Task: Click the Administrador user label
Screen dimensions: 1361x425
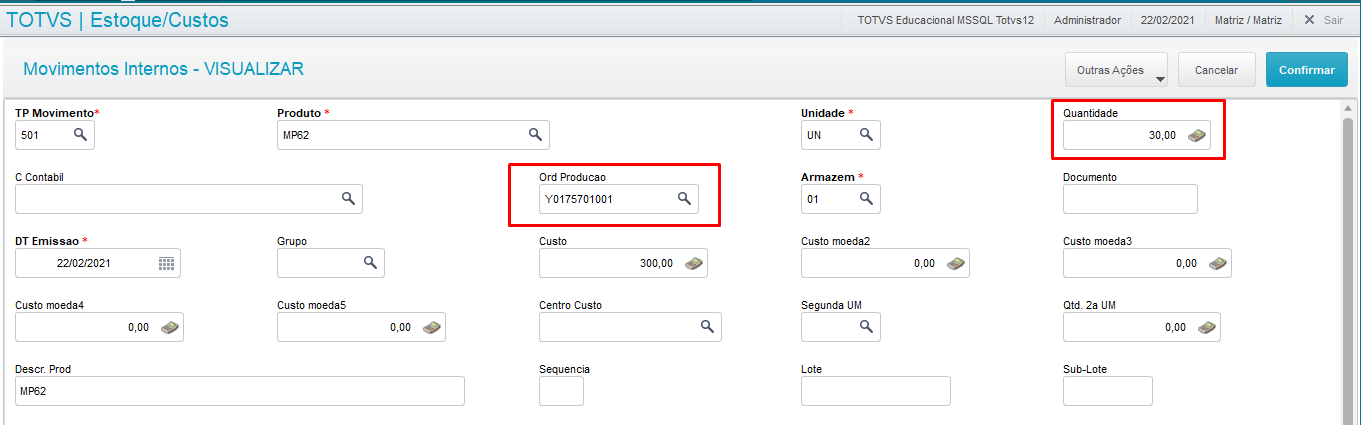Action: click(x=1088, y=20)
